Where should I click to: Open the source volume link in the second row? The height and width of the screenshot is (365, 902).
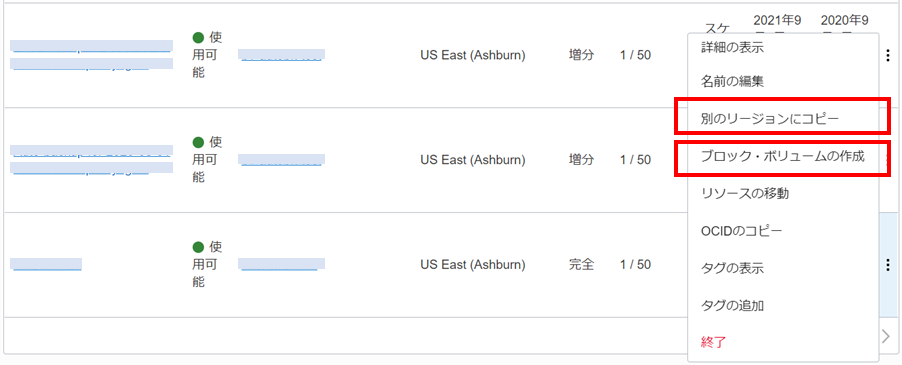[x=281, y=160]
